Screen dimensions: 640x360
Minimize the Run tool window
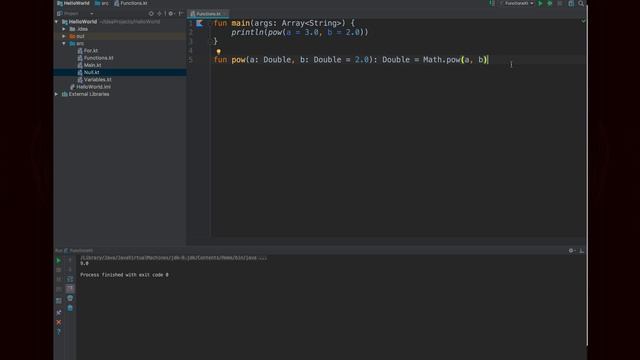(x=582, y=251)
